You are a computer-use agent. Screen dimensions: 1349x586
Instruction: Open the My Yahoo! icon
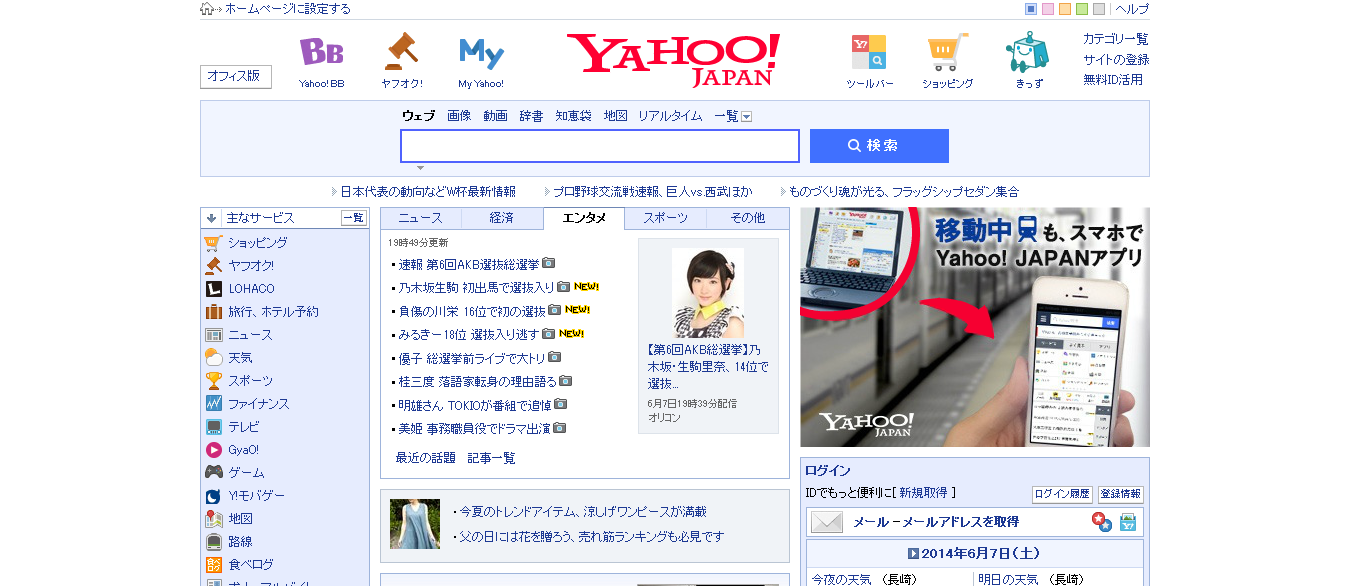tap(481, 53)
